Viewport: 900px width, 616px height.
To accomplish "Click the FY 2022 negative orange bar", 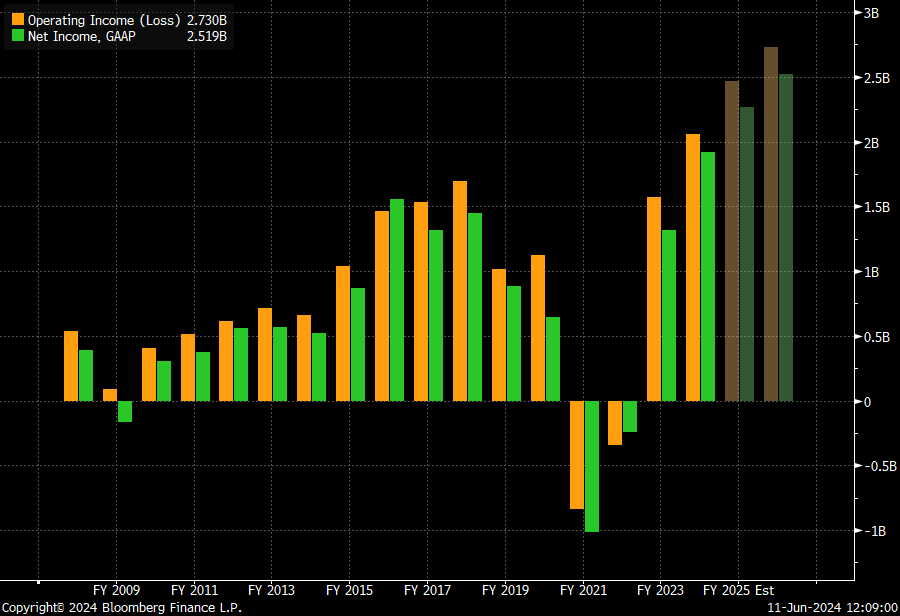I will [x=615, y=423].
